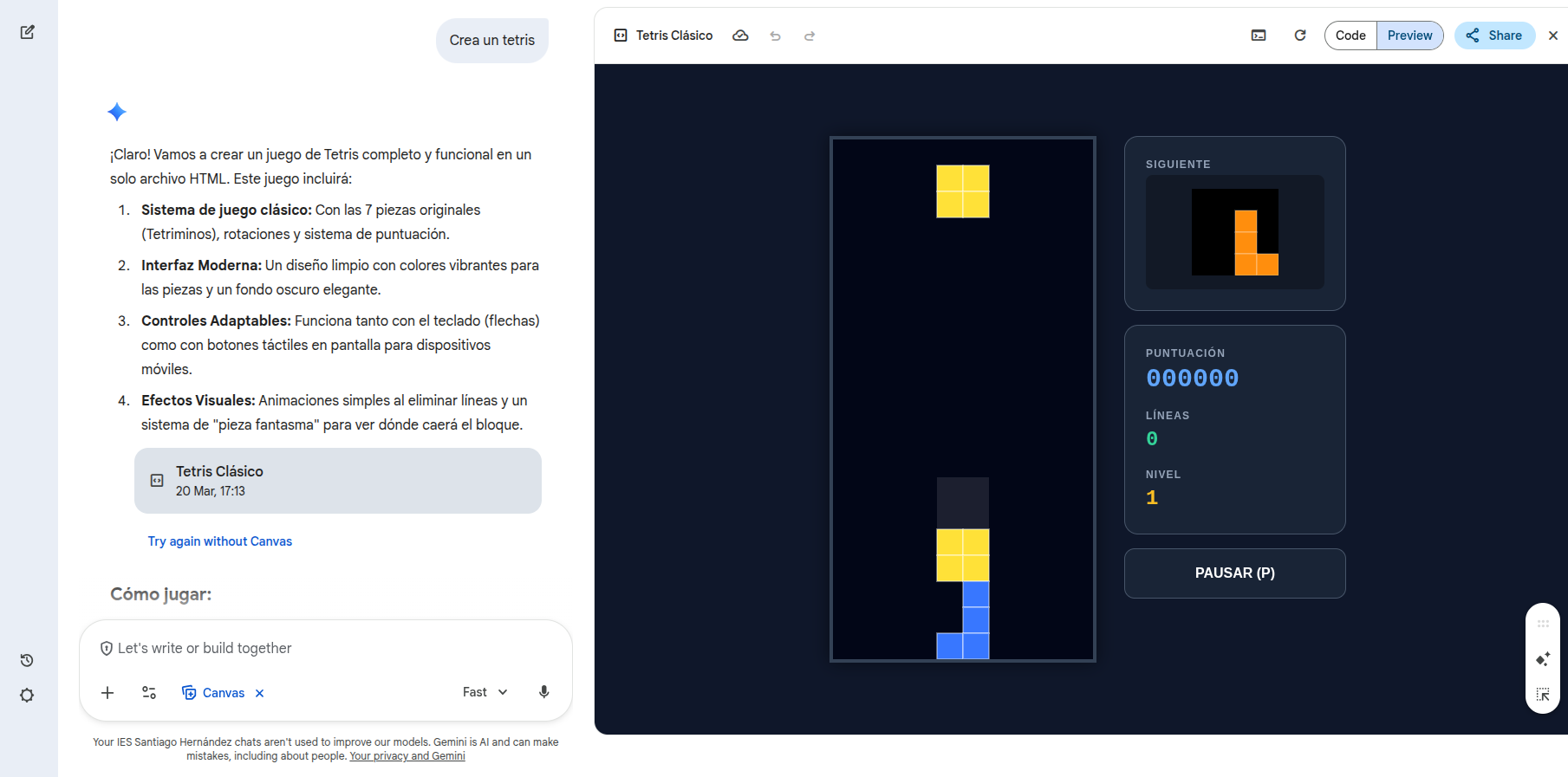Click the PAUSAR (P) button
Image resolution: width=1568 pixels, height=777 pixels.
click(1234, 573)
